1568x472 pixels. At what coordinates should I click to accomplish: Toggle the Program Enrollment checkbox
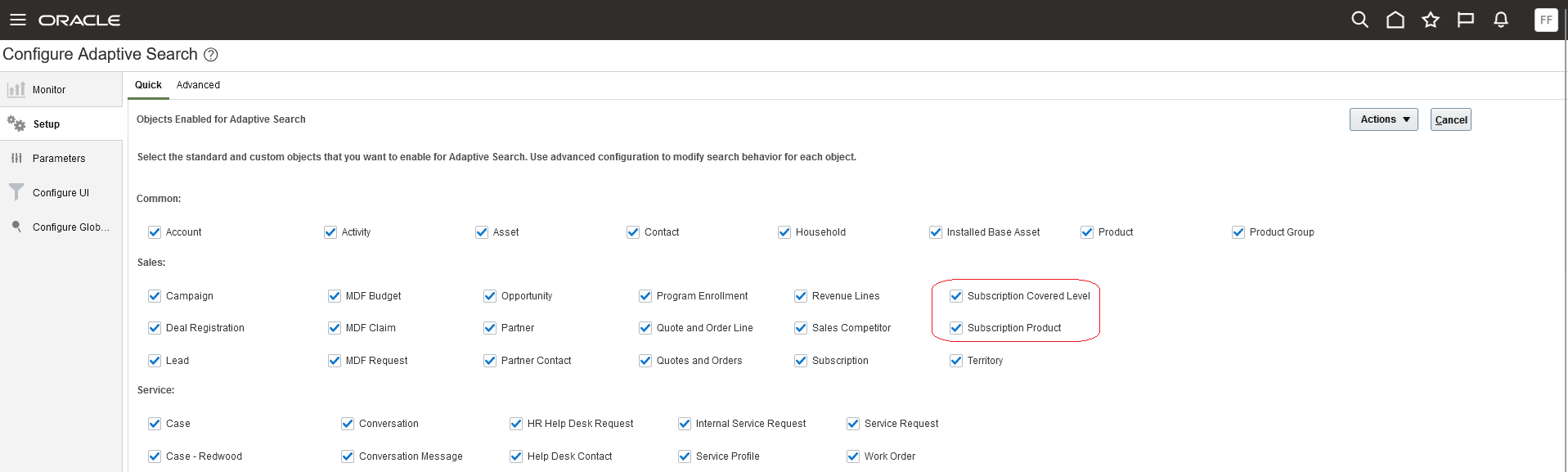pos(645,296)
